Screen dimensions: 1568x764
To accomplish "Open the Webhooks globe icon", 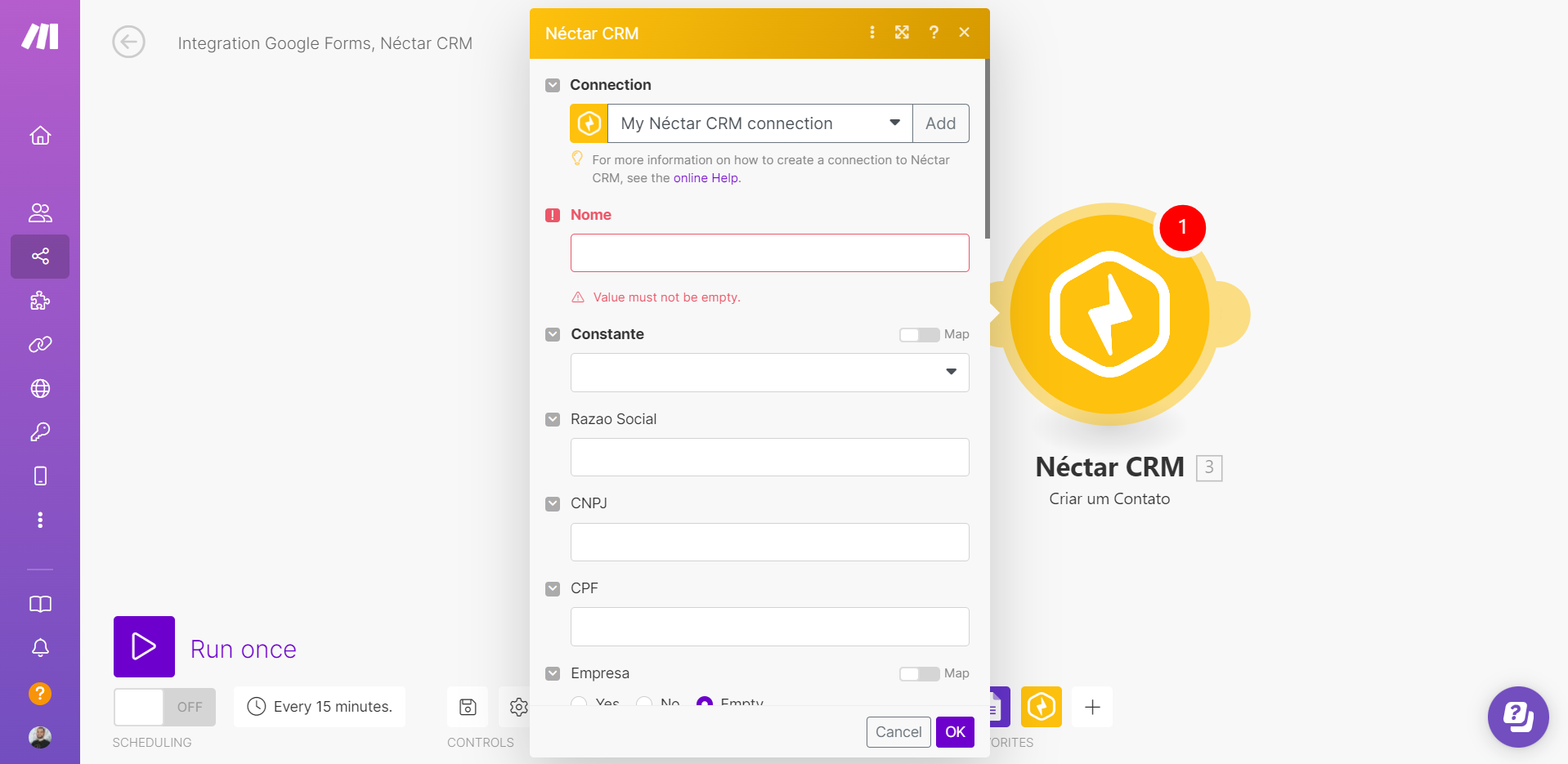I will tap(40, 389).
